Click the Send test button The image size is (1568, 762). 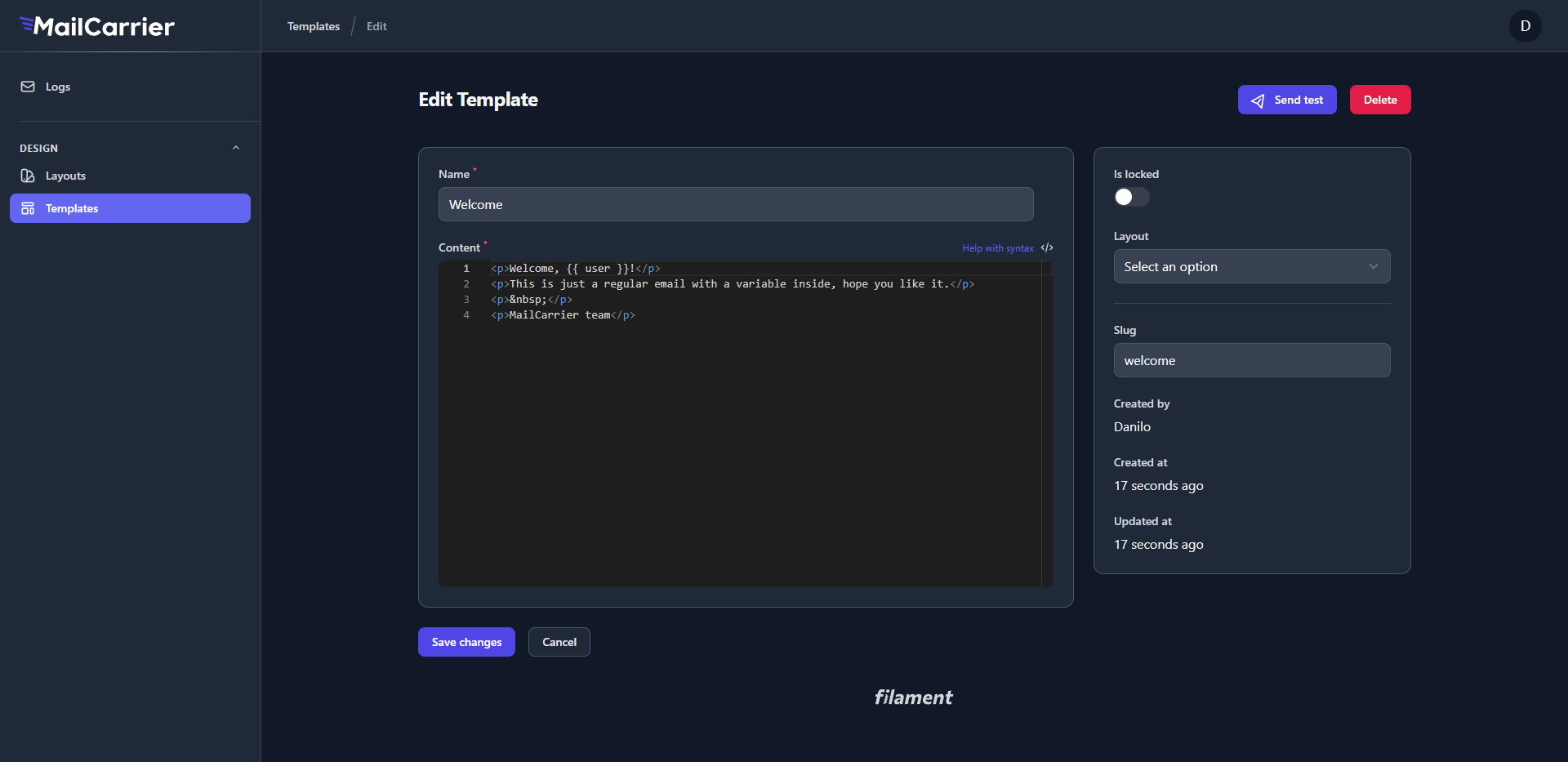(1287, 100)
